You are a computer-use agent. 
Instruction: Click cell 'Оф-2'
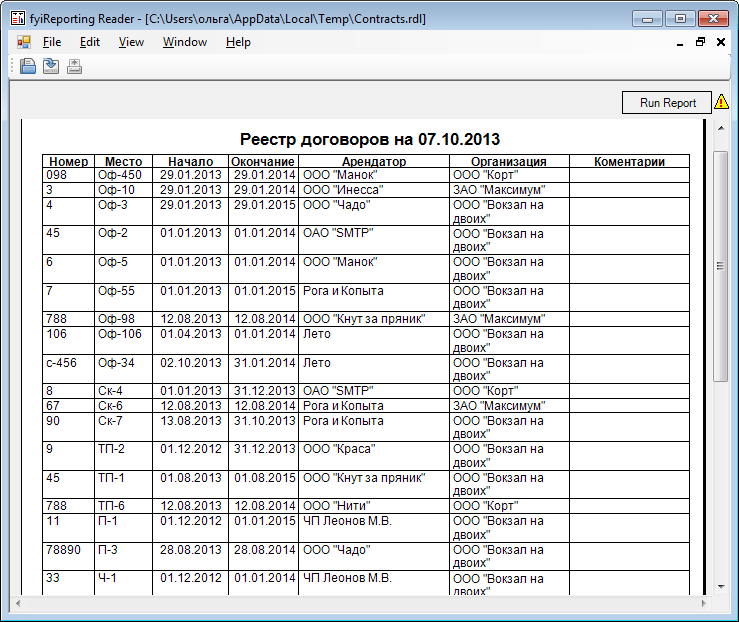123,240
